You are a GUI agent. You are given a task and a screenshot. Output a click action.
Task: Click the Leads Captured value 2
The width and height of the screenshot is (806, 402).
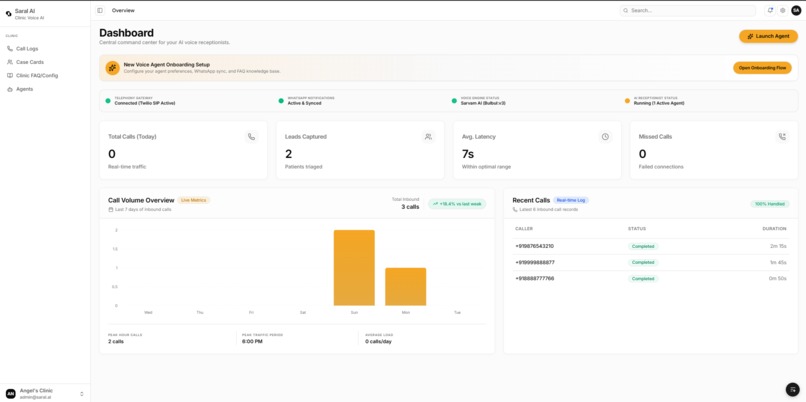tap(288, 153)
